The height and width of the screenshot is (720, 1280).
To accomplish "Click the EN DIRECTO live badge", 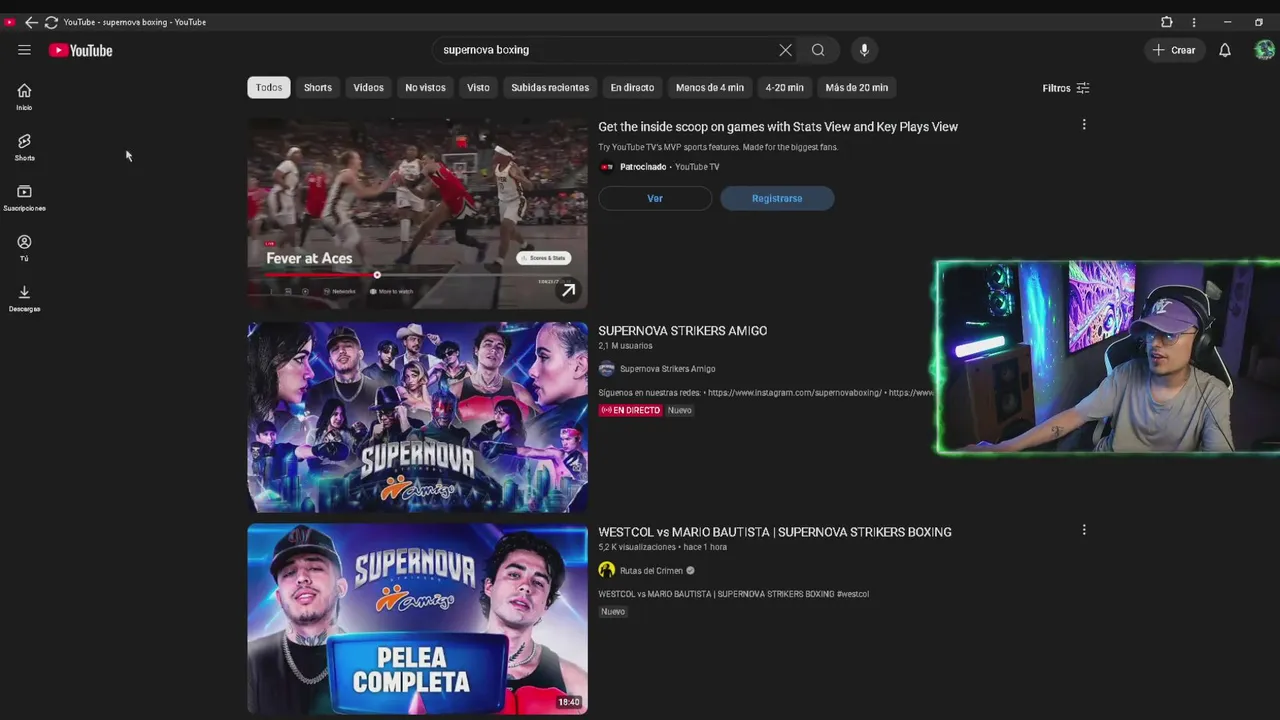I will pyautogui.click(x=630, y=410).
